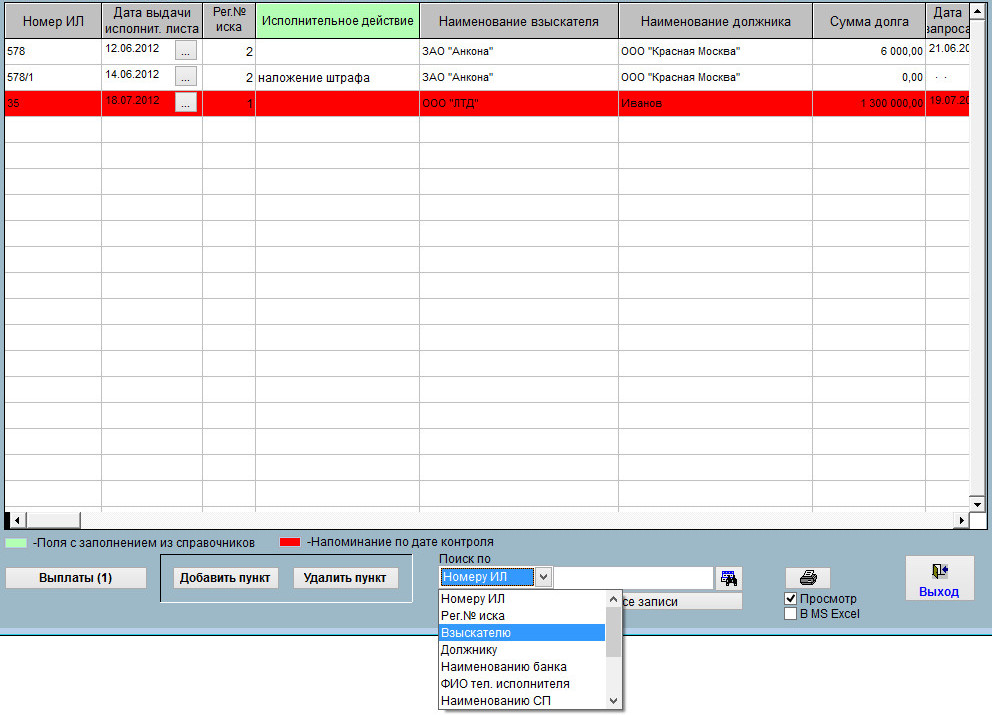Toggle the Просмотр checkbox
992x715 pixels.
790,599
